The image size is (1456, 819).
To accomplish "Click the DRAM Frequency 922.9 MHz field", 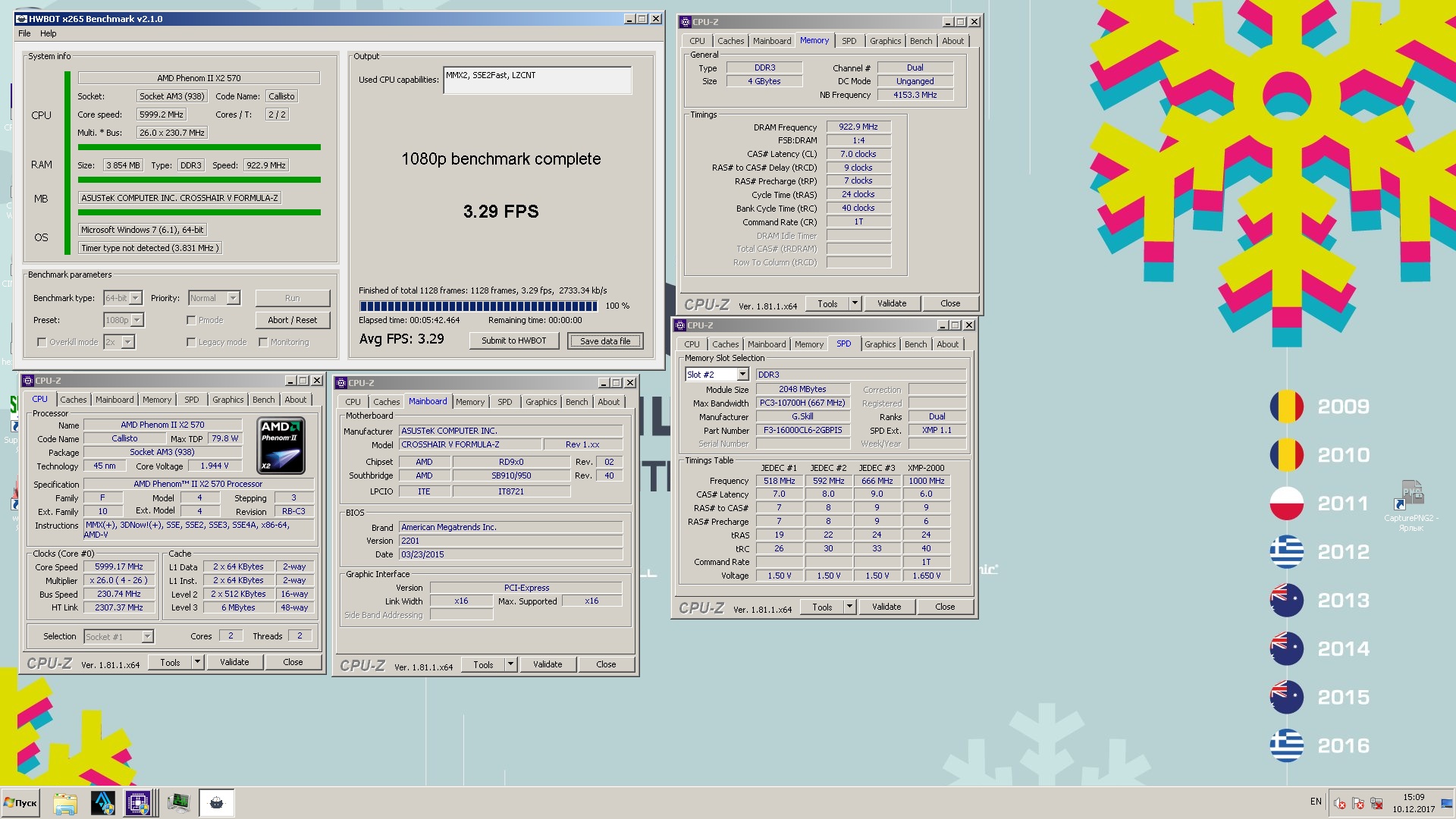I will pyautogui.click(x=858, y=127).
